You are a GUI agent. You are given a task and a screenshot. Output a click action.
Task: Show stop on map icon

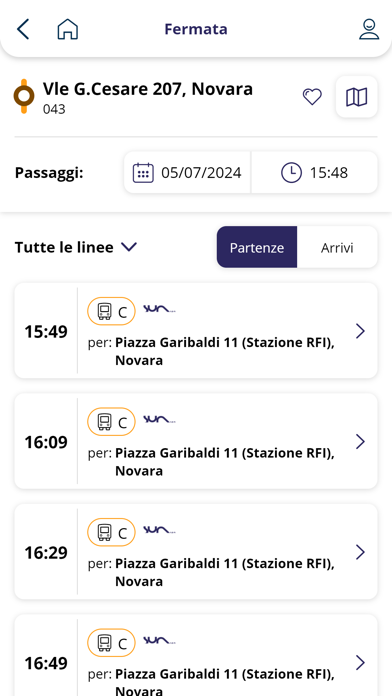(x=356, y=97)
